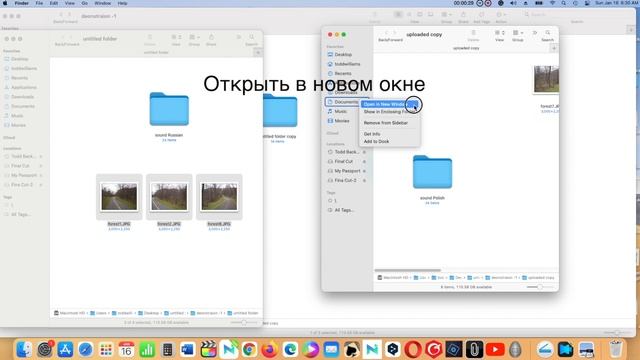The image size is (640, 360).
Task: Launch YouTube app from the Dock
Action: 495,349
